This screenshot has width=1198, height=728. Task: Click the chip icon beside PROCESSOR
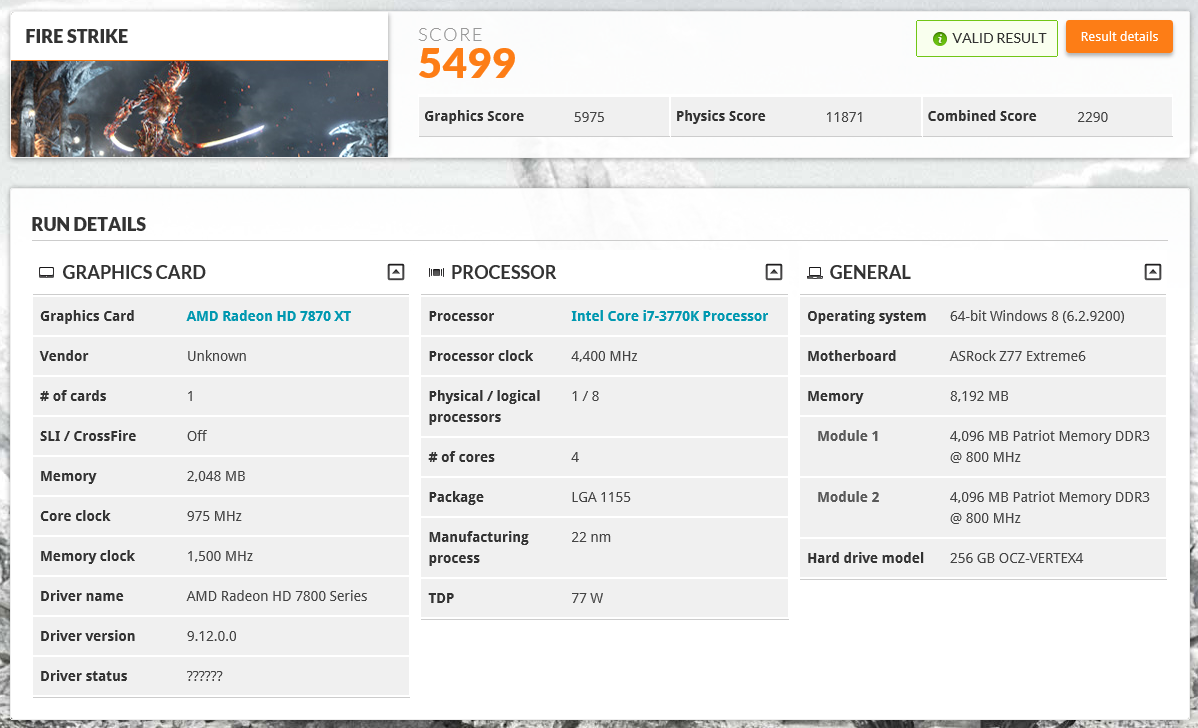pos(436,273)
